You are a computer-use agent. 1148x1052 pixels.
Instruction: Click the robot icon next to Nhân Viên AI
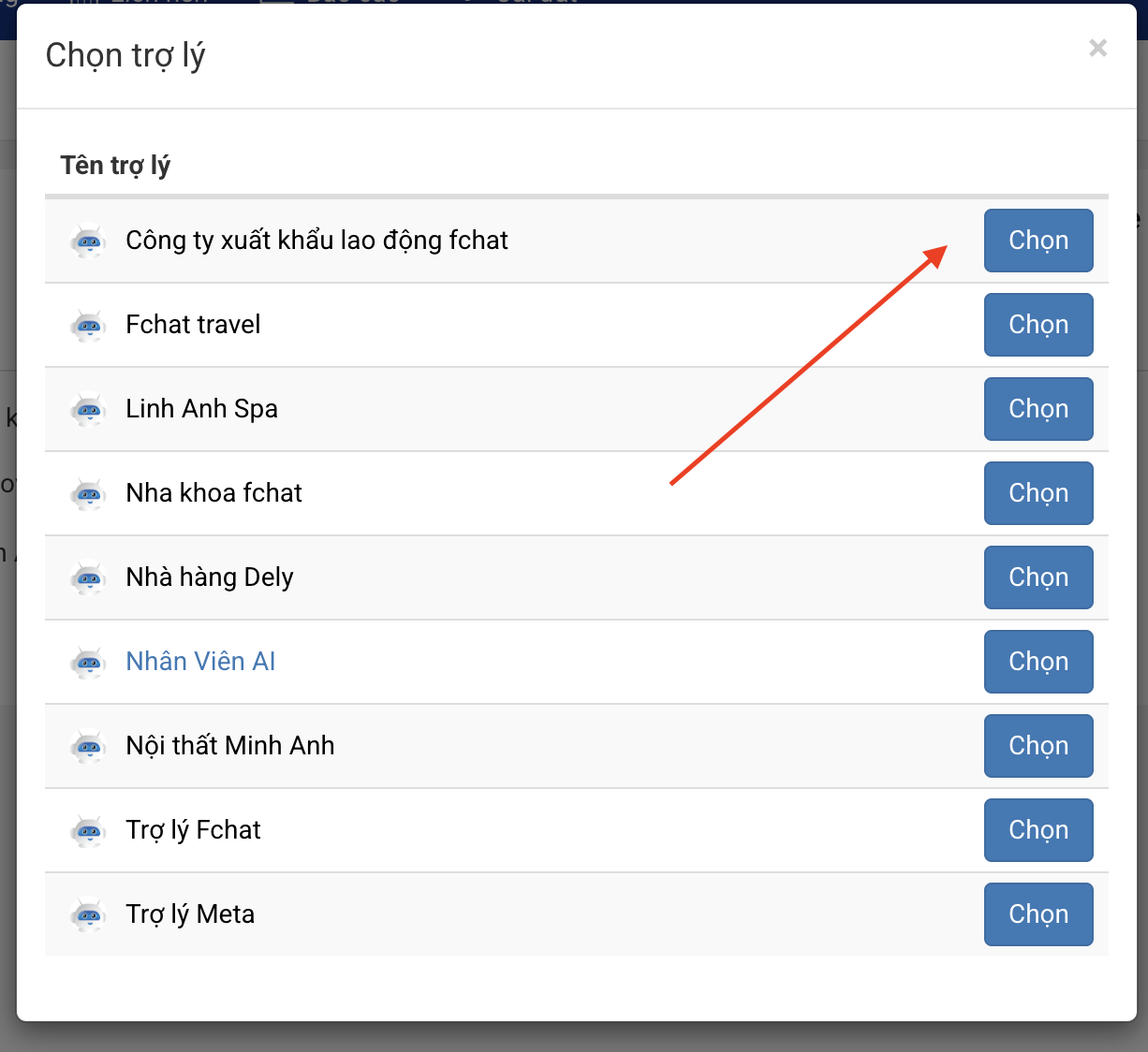click(89, 663)
